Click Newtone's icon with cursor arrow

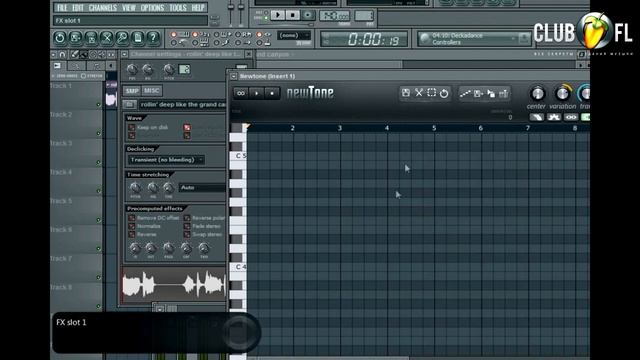click(491, 93)
